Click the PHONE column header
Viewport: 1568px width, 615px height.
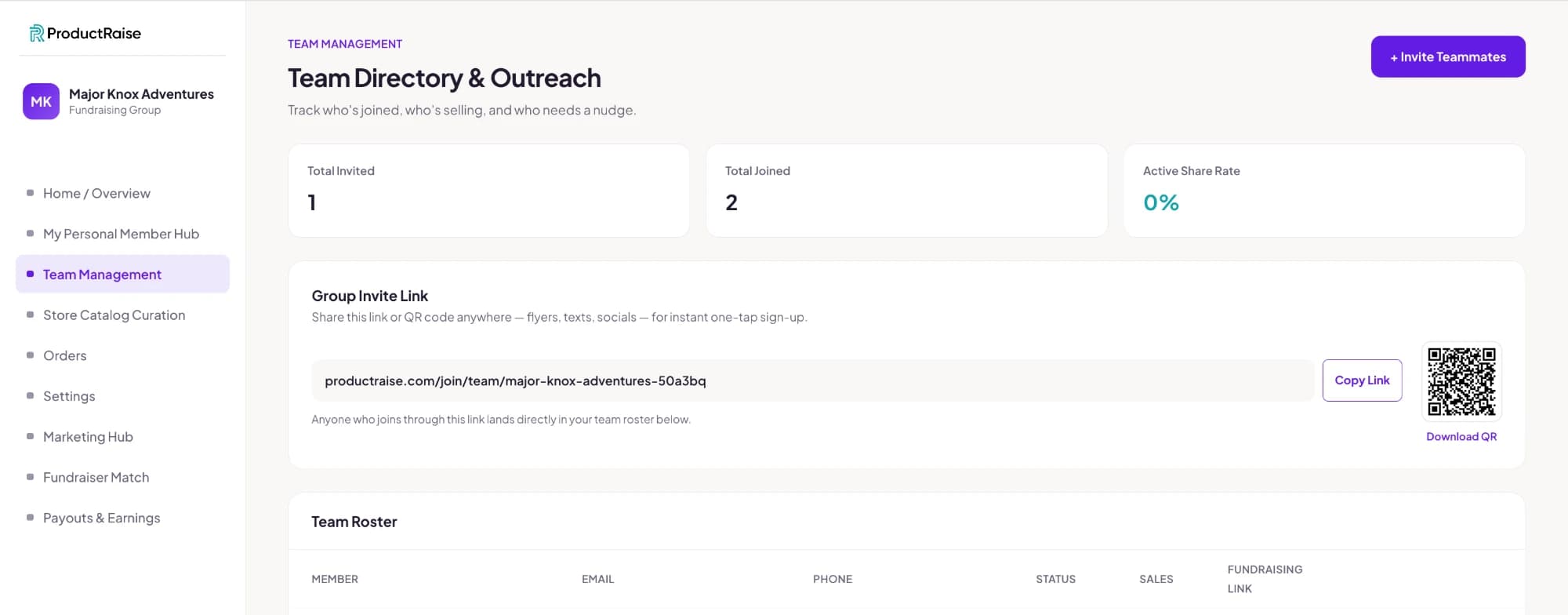tap(833, 579)
